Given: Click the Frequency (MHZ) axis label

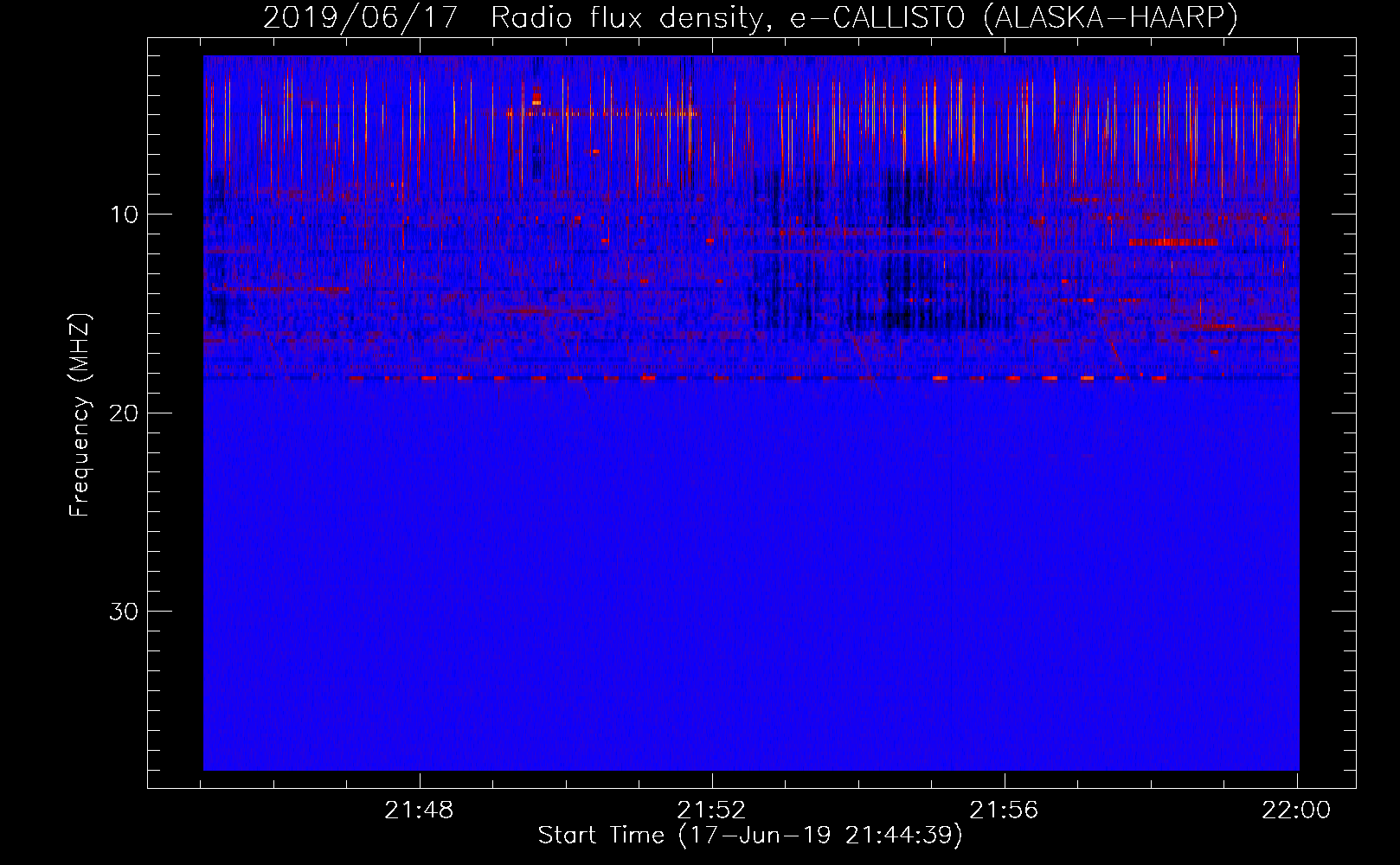Looking at the screenshot, I should pos(80,415).
